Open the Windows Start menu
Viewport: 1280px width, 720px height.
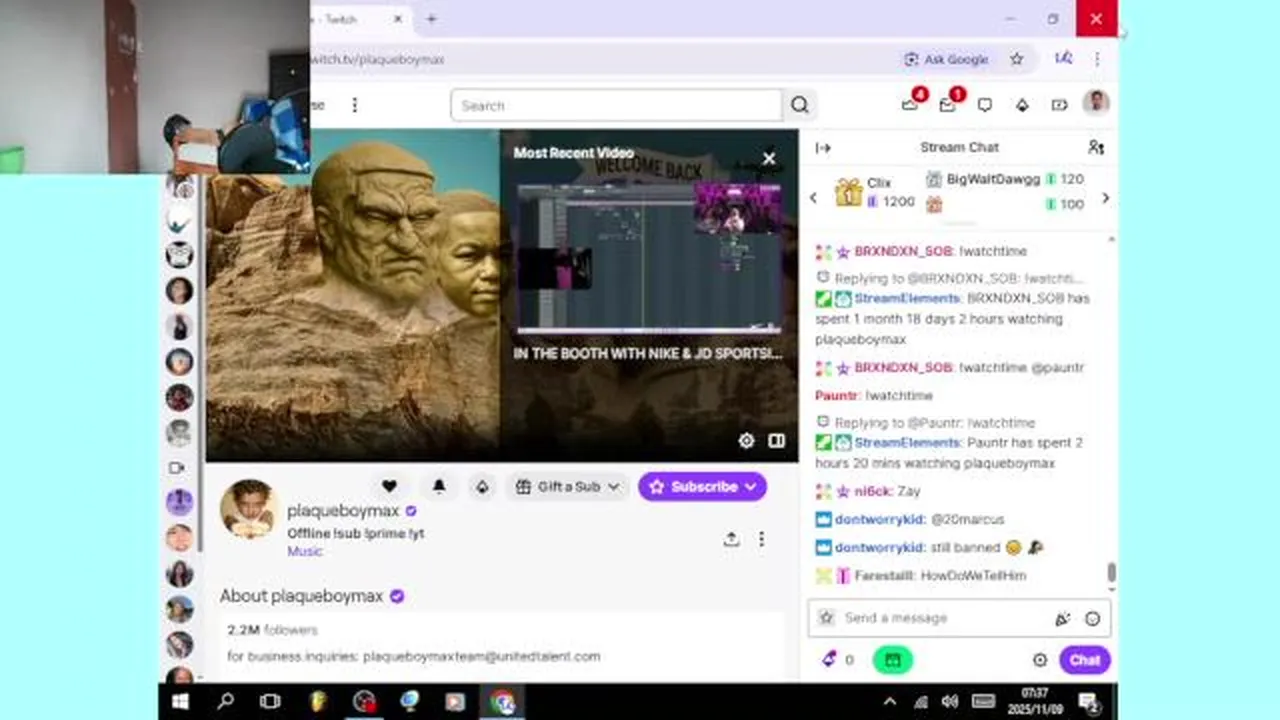180,702
